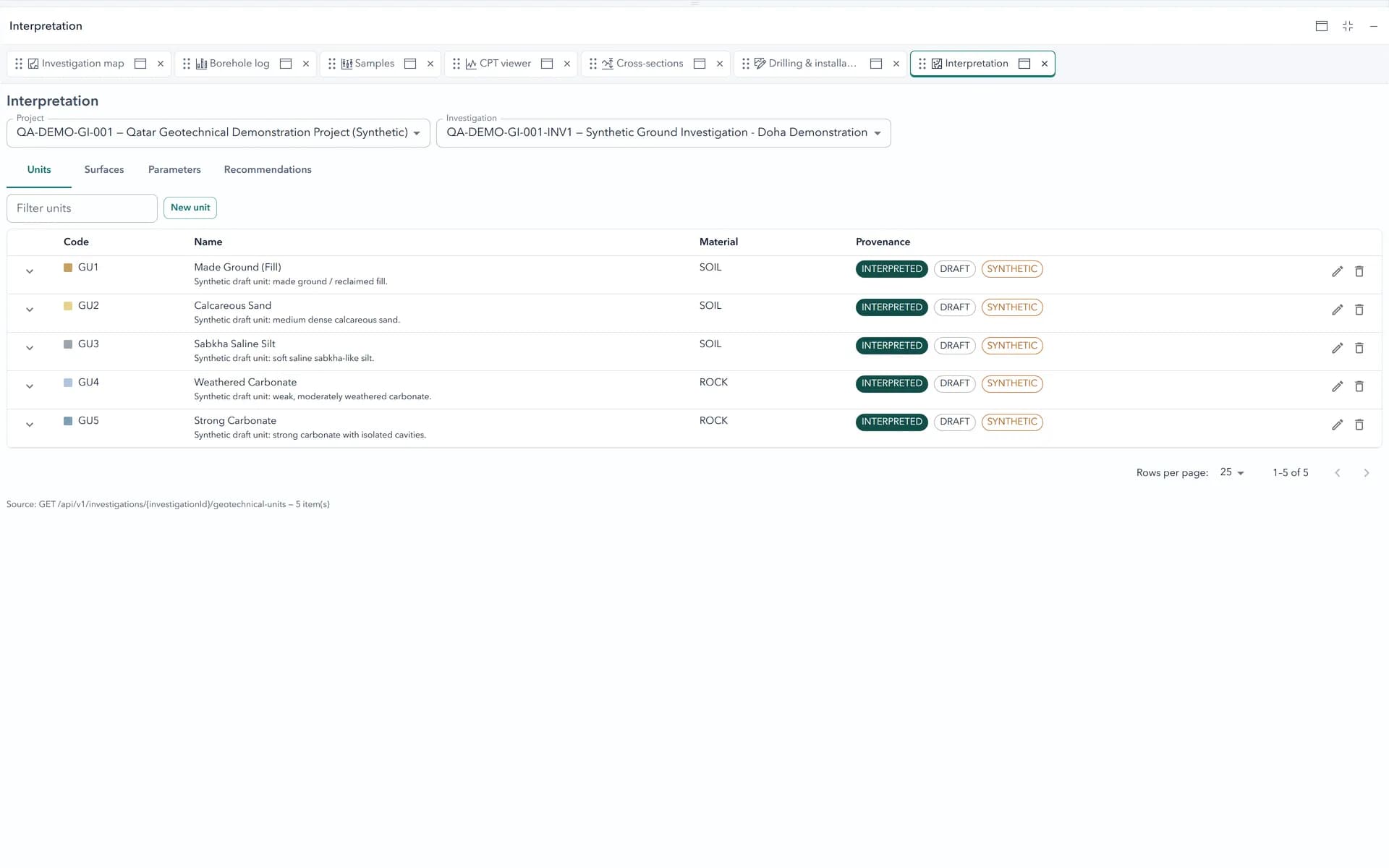Delete the GU3 Sabkha Saline Silt unit

(x=1359, y=348)
